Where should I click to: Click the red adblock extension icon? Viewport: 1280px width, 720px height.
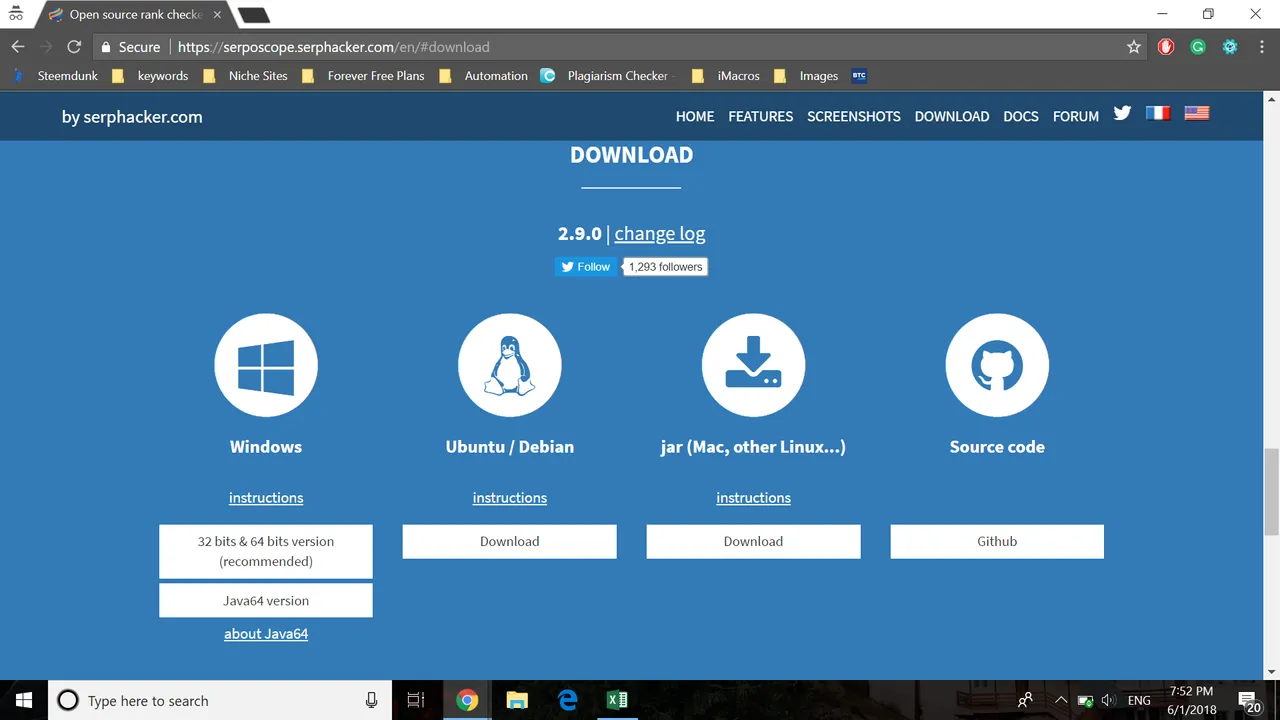click(x=1166, y=47)
